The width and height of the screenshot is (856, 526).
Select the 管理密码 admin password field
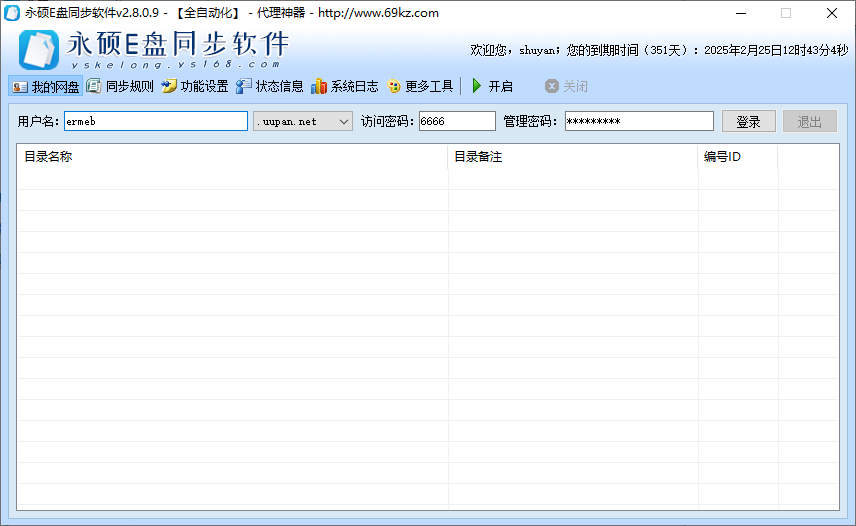click(x=638, y=121)
